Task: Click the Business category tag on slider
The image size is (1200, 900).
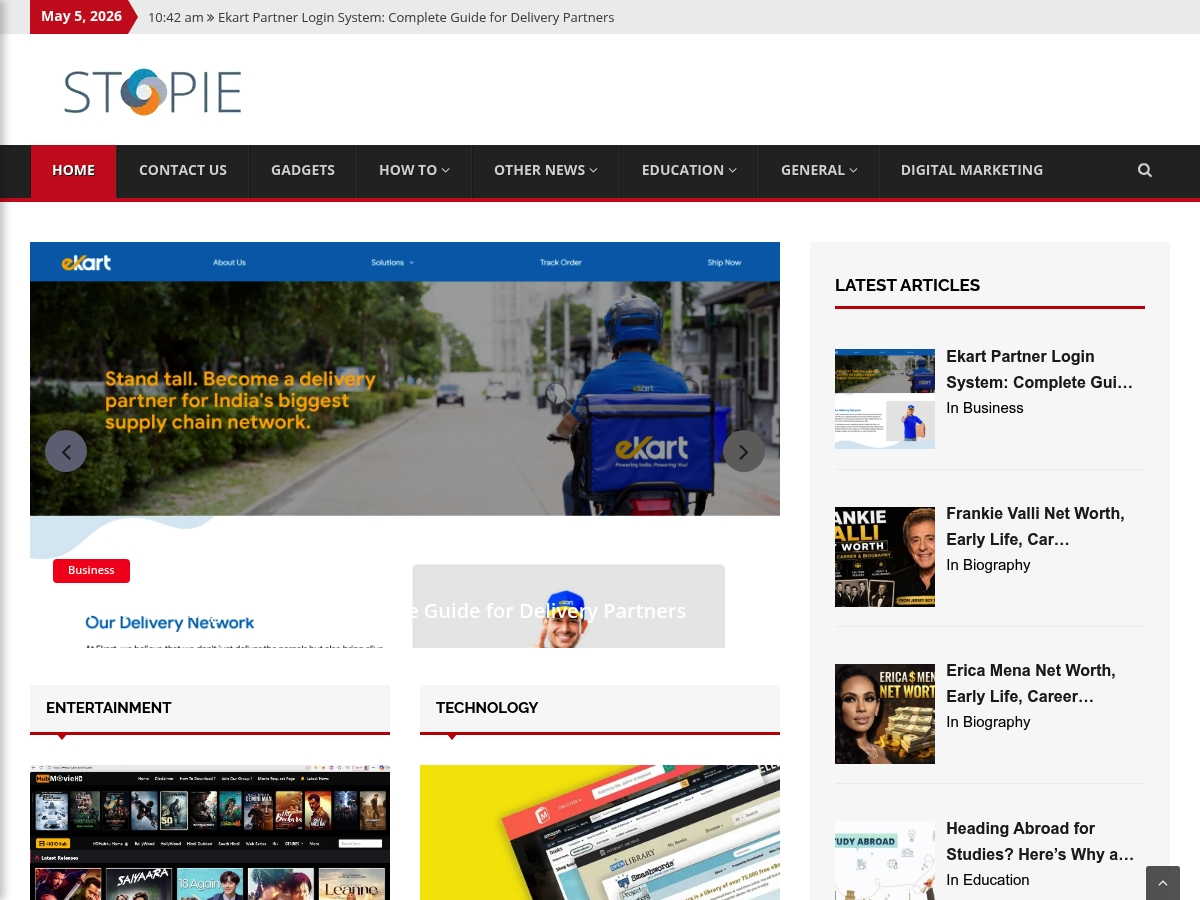Action: click(x=91, y=570)
